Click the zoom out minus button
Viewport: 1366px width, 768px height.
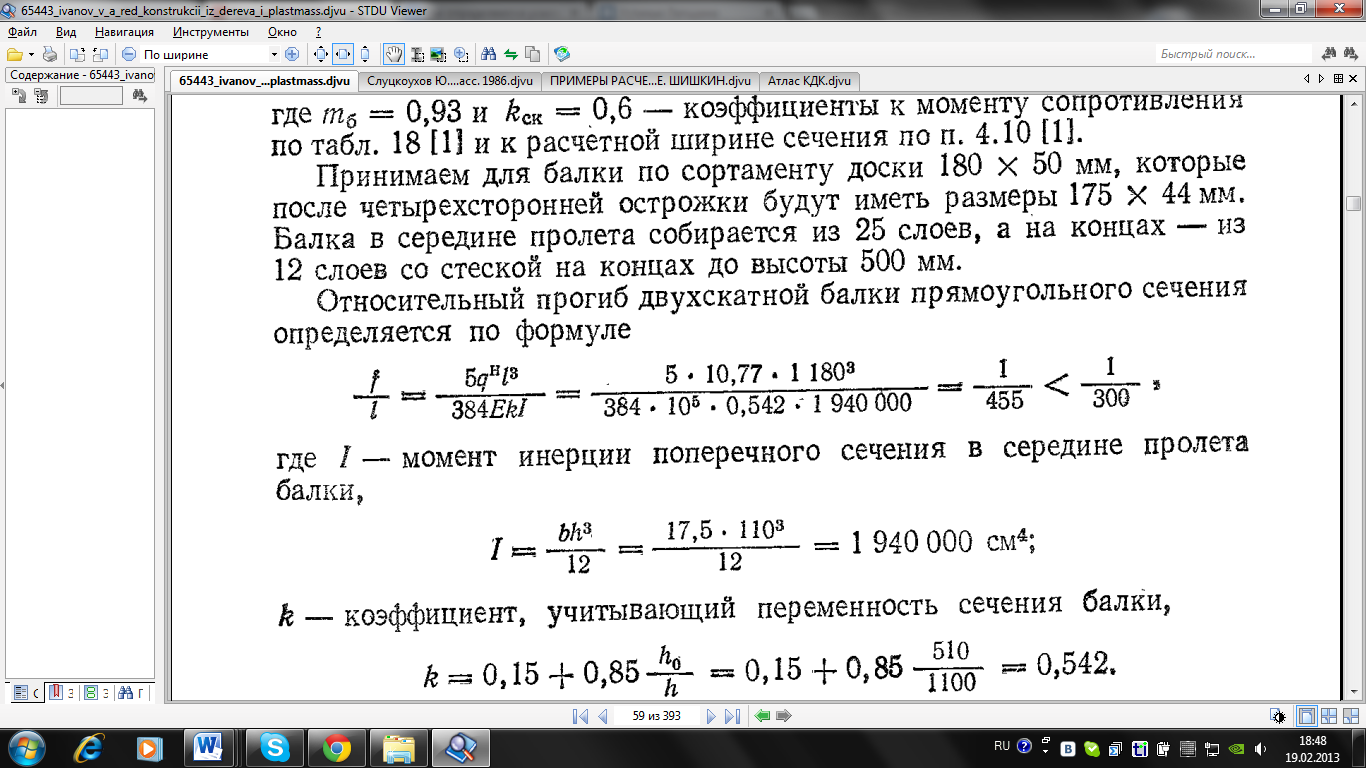coord(129,54)
